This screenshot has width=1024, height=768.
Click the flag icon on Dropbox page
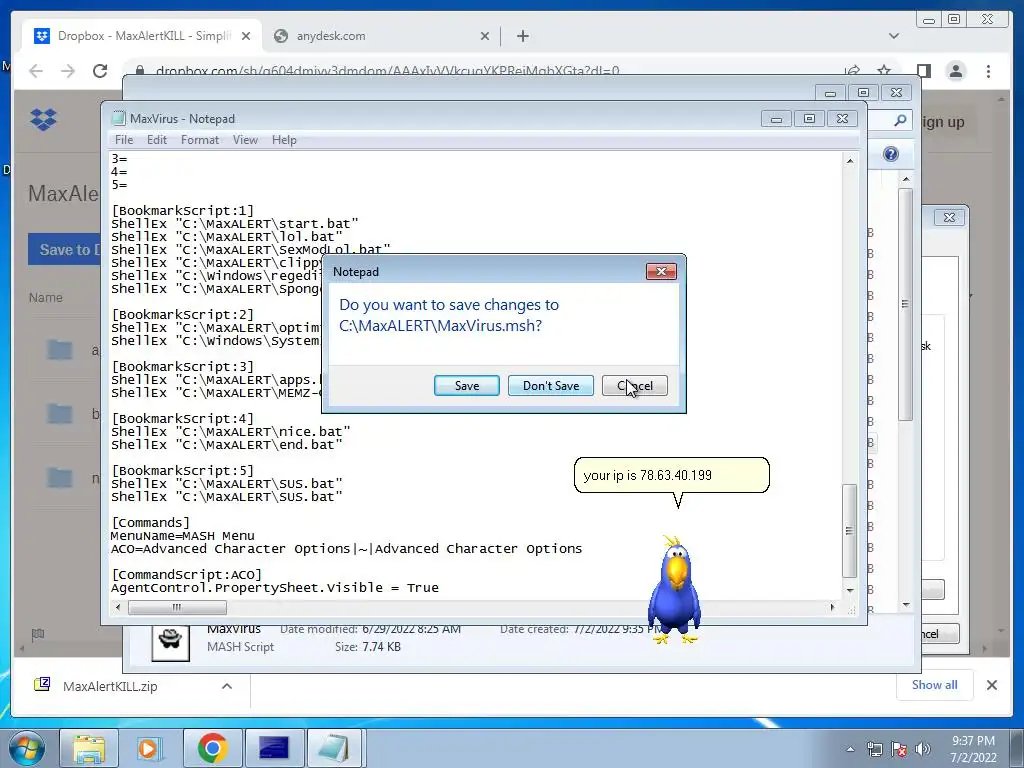tap(38, 633)
